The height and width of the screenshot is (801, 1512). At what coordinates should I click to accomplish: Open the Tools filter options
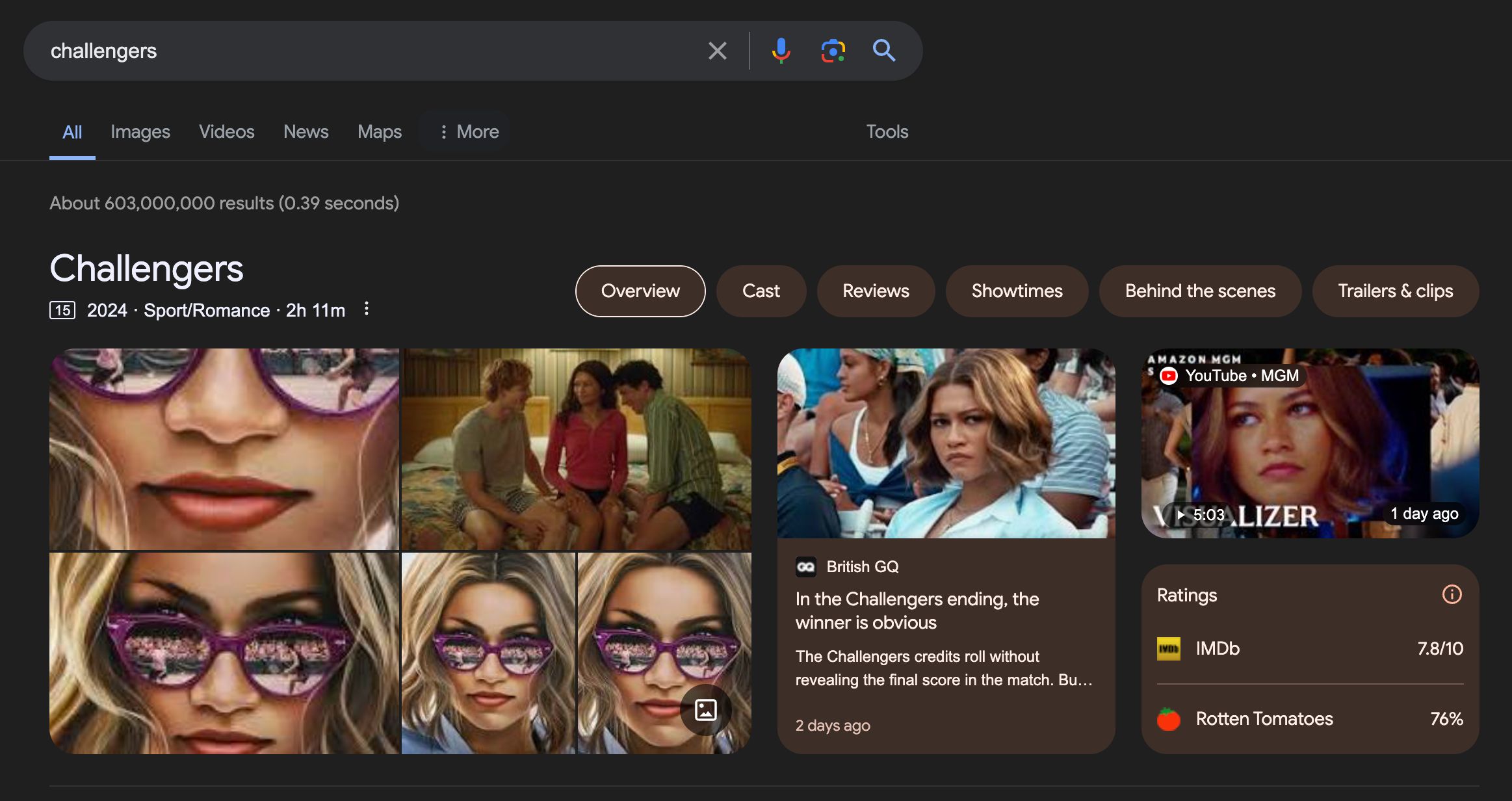887,132
